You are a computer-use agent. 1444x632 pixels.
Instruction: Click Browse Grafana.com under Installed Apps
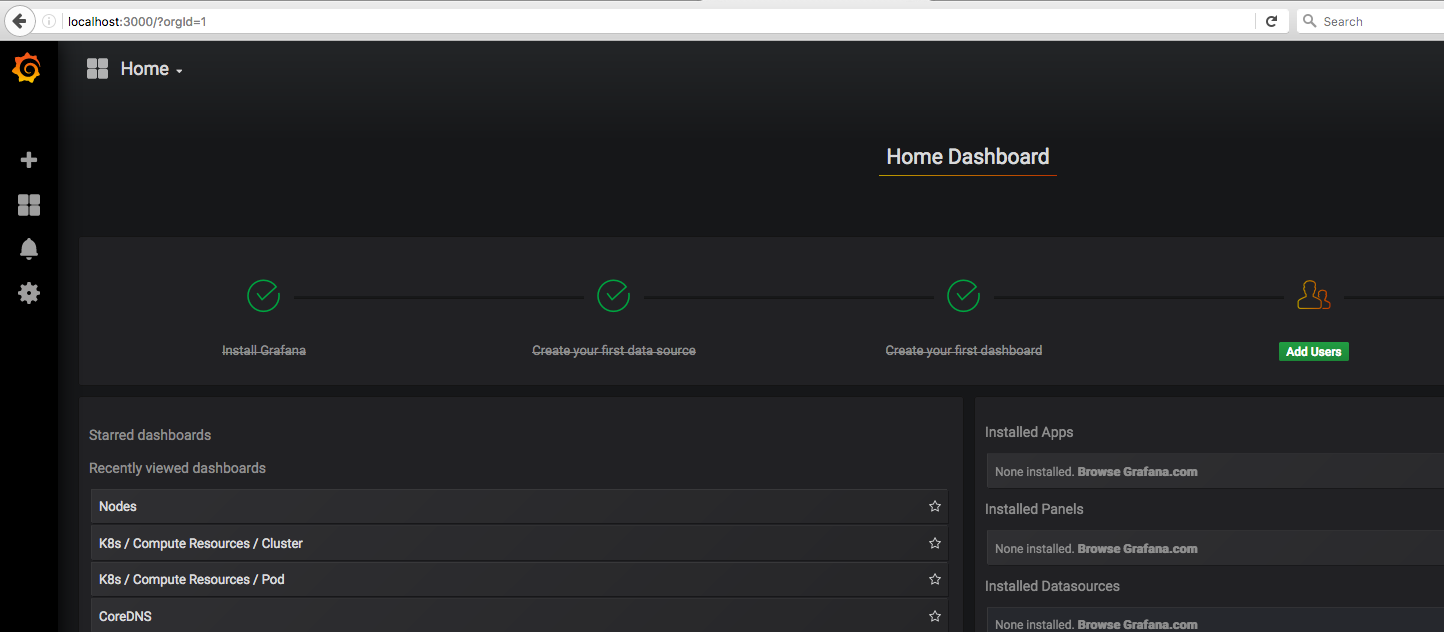click(x=1137, y=472)
